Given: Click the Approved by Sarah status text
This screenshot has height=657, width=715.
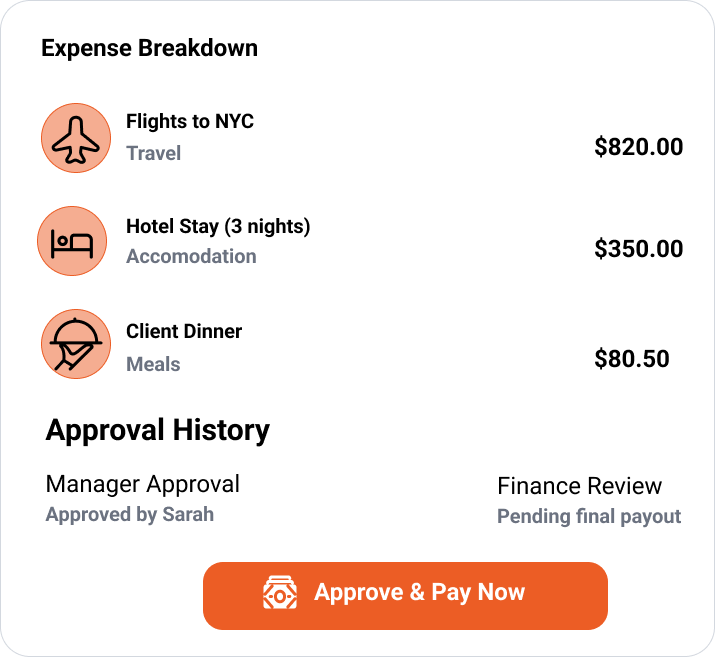Looking at the screenshot, I should coord(130,515).
